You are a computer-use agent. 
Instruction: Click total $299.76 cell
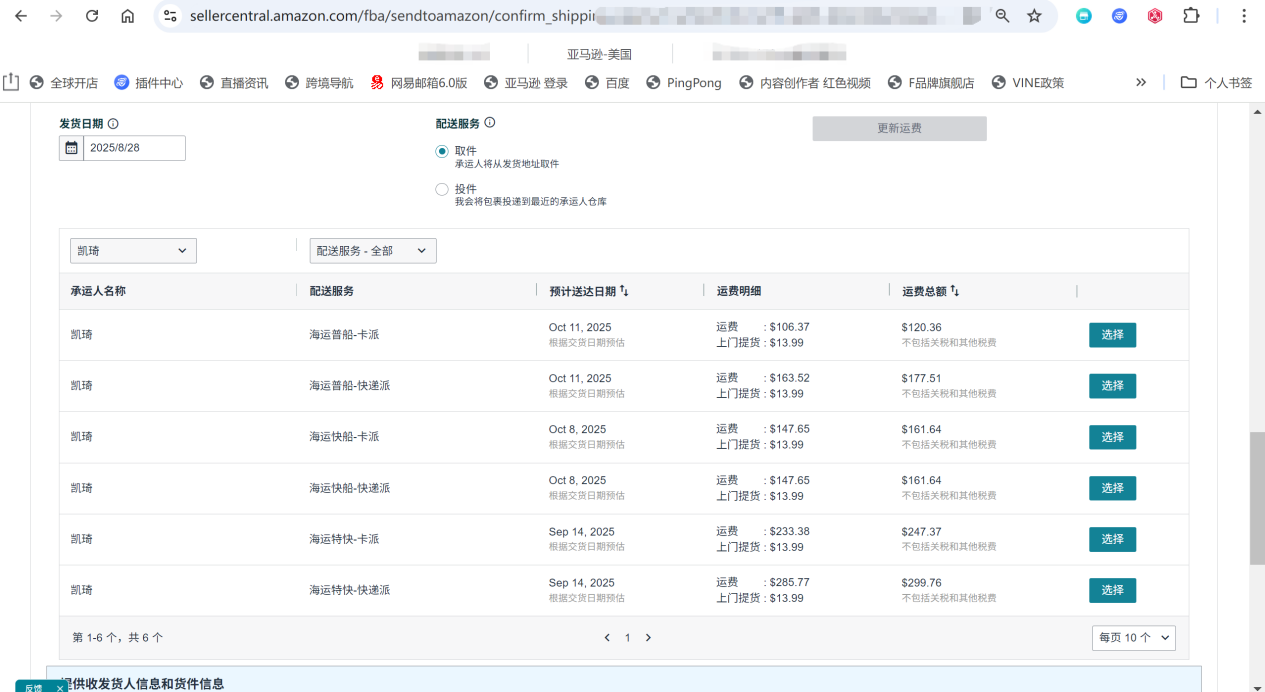[x=921, y=583]
